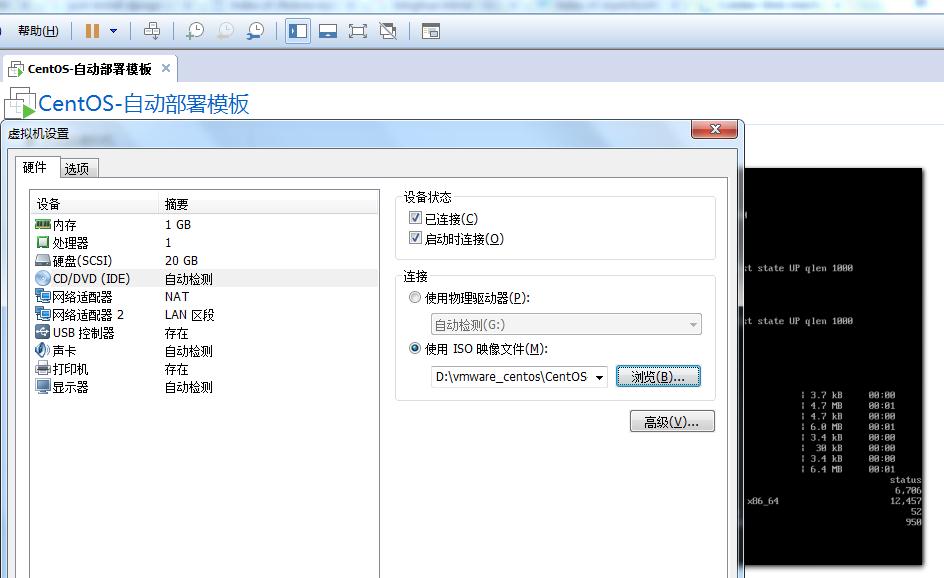Toggle the 已连接(C) checkbox

pos(415,218)
